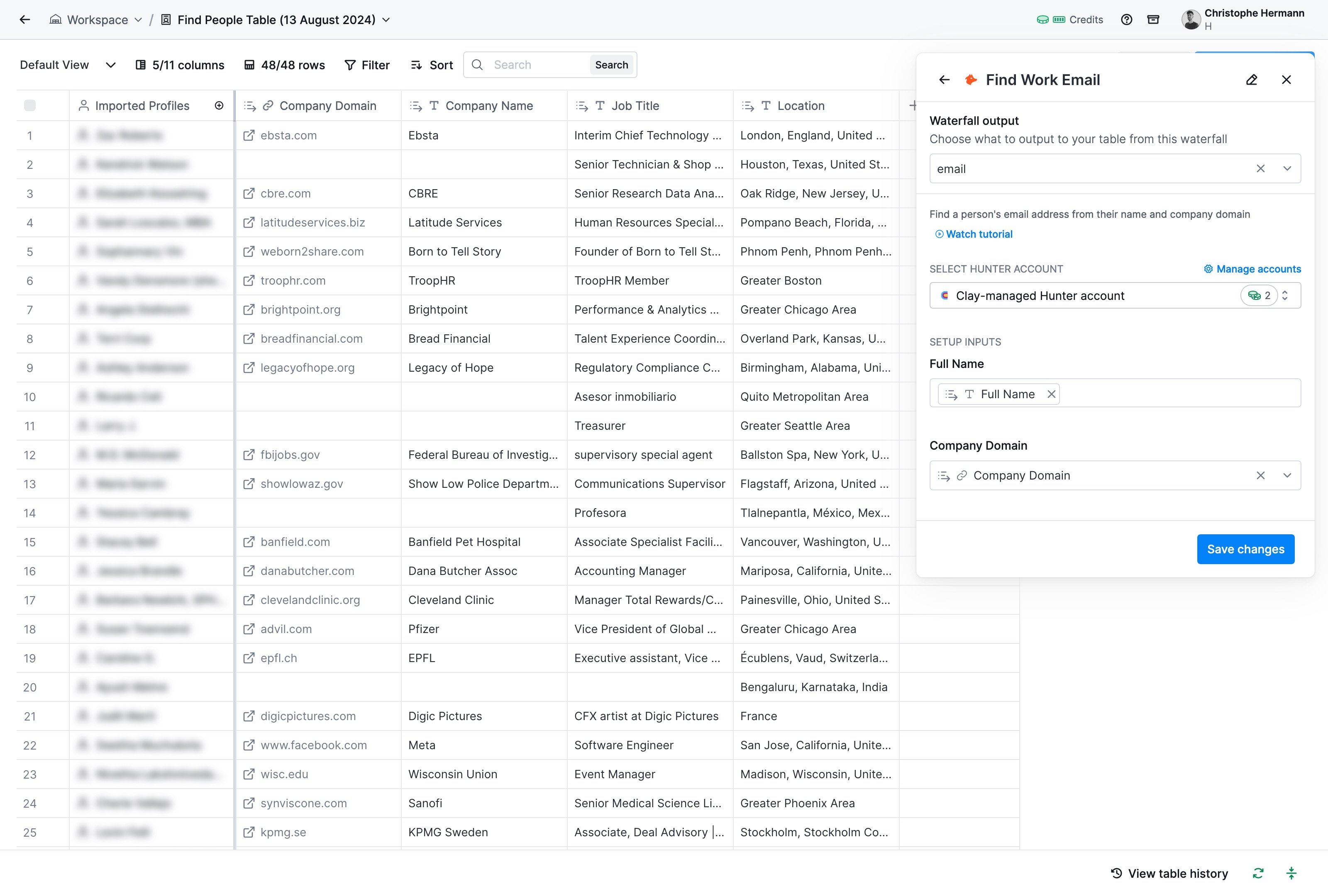Click the pencil edit icon in panel
This screenshot has width=1328, height=896.
click(1251, 80)
